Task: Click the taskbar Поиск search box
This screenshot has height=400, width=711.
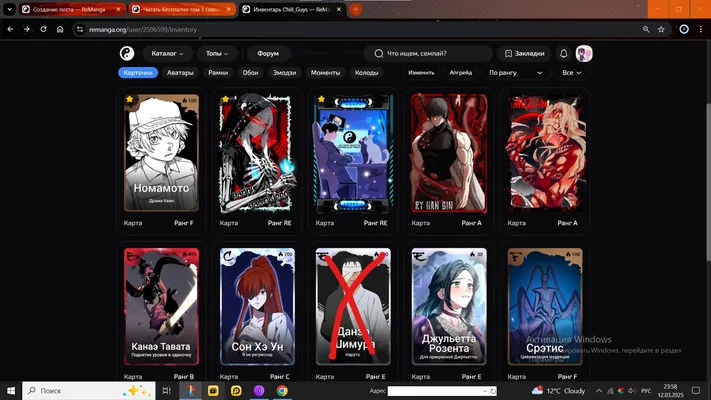Action: pos(89,390)
